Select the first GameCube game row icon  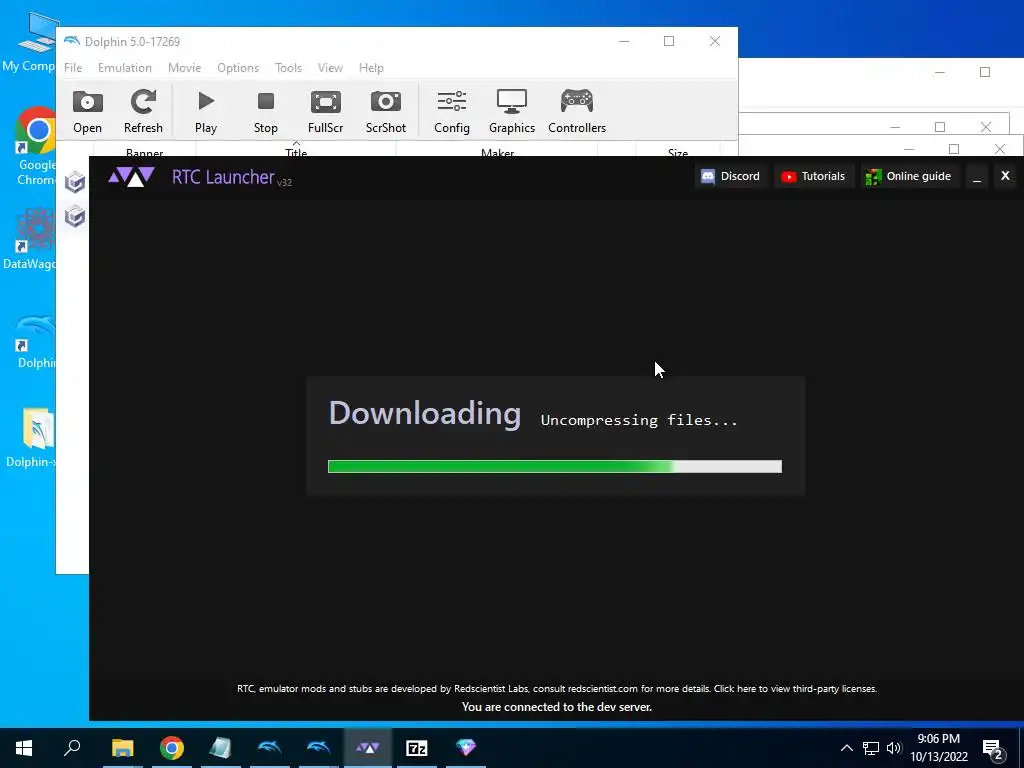coord(74,182)
